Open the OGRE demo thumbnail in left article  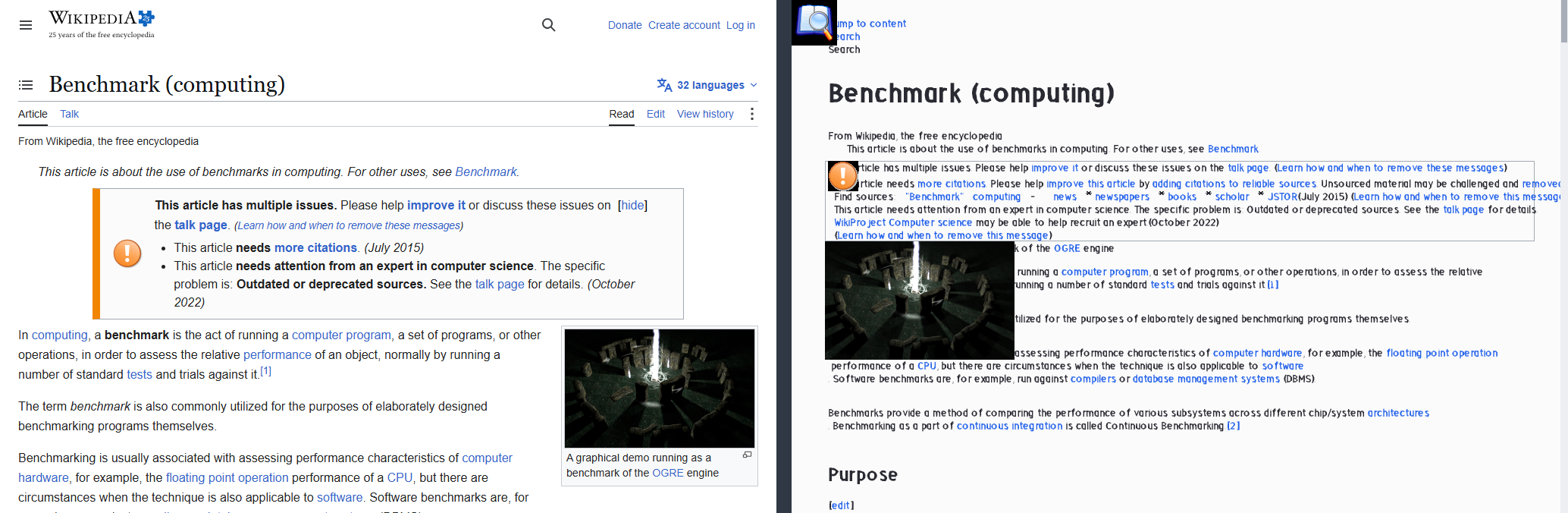660,388
